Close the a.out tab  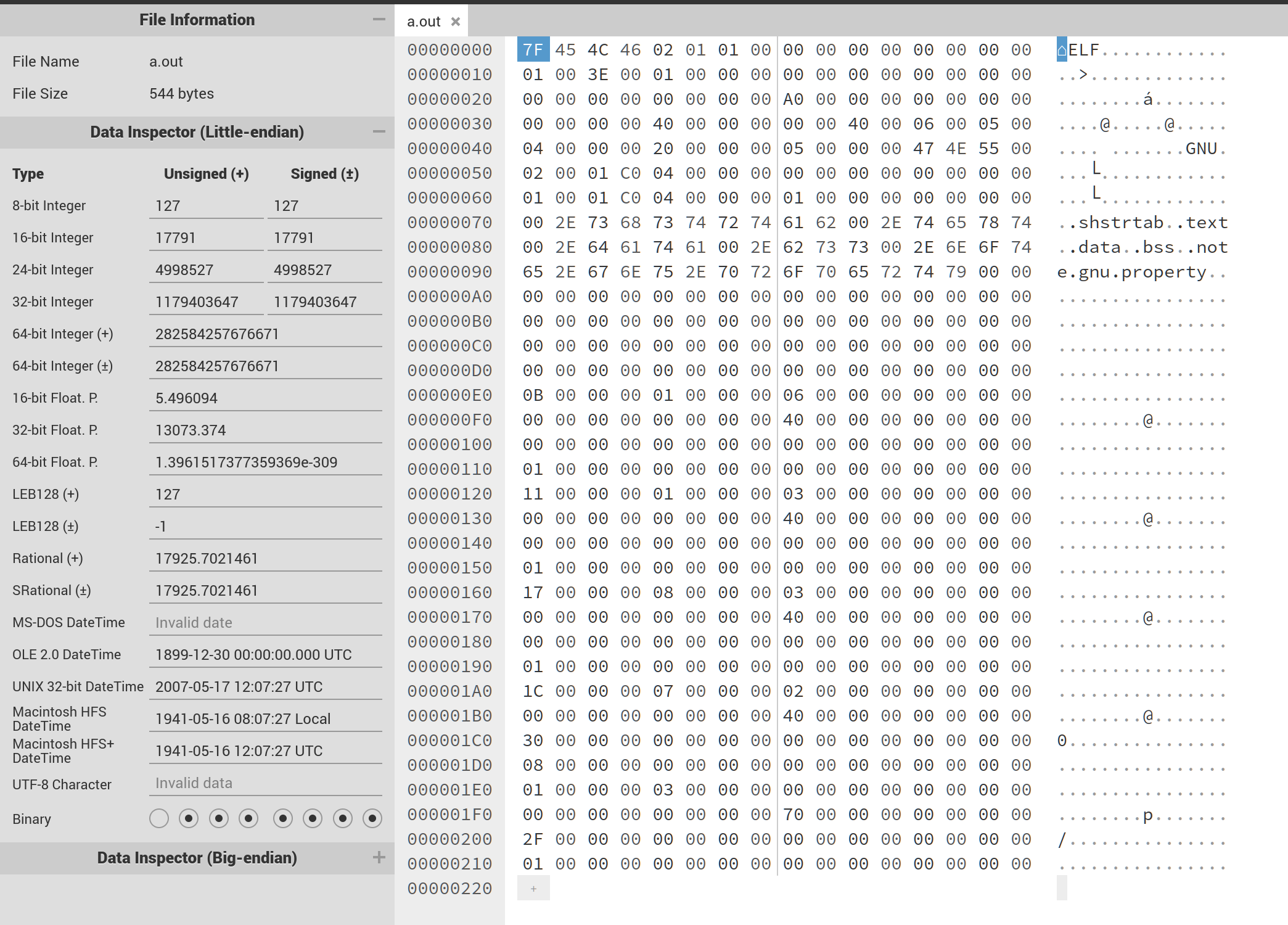(x=456, y=22)
